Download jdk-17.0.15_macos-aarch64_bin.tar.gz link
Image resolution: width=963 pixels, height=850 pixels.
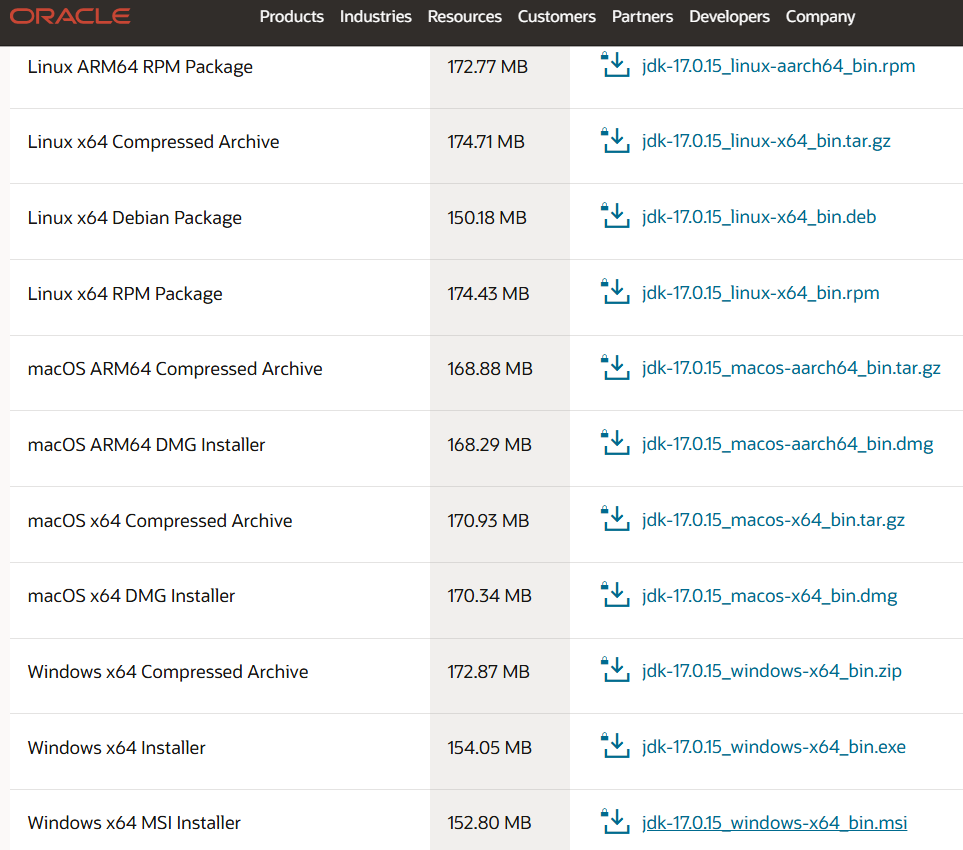(791, 368)
